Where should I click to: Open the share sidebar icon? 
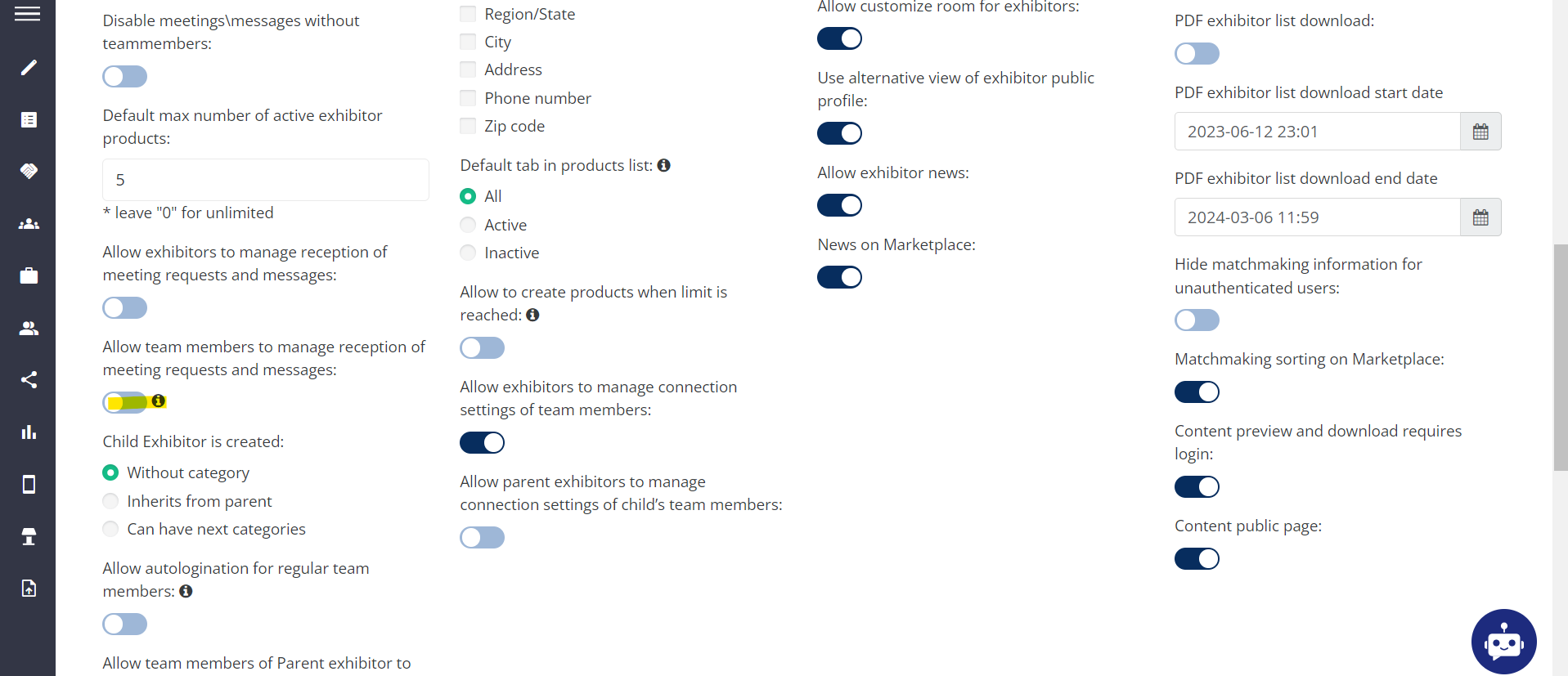coord(29,380)
